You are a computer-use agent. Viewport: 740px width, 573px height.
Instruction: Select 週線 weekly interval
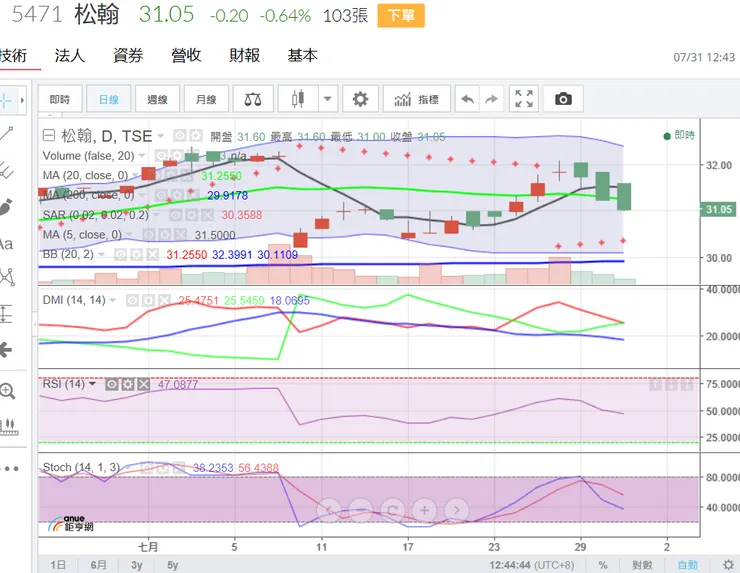(x=157, y=99)
